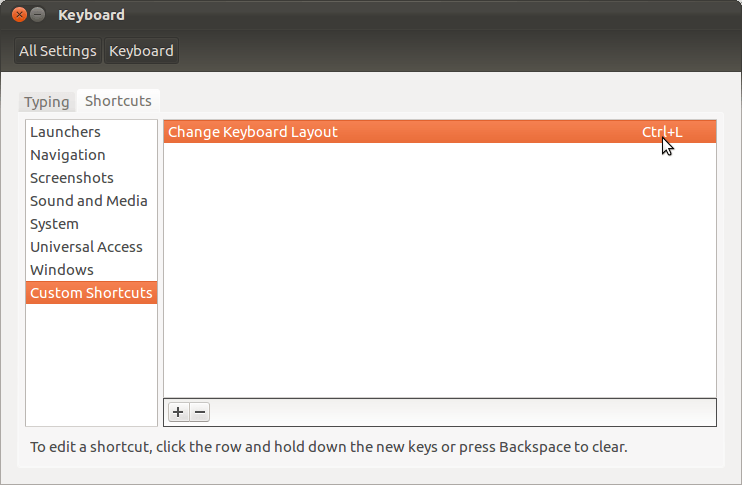Click the Keyboard window title bar

click(x=400, y=15)
